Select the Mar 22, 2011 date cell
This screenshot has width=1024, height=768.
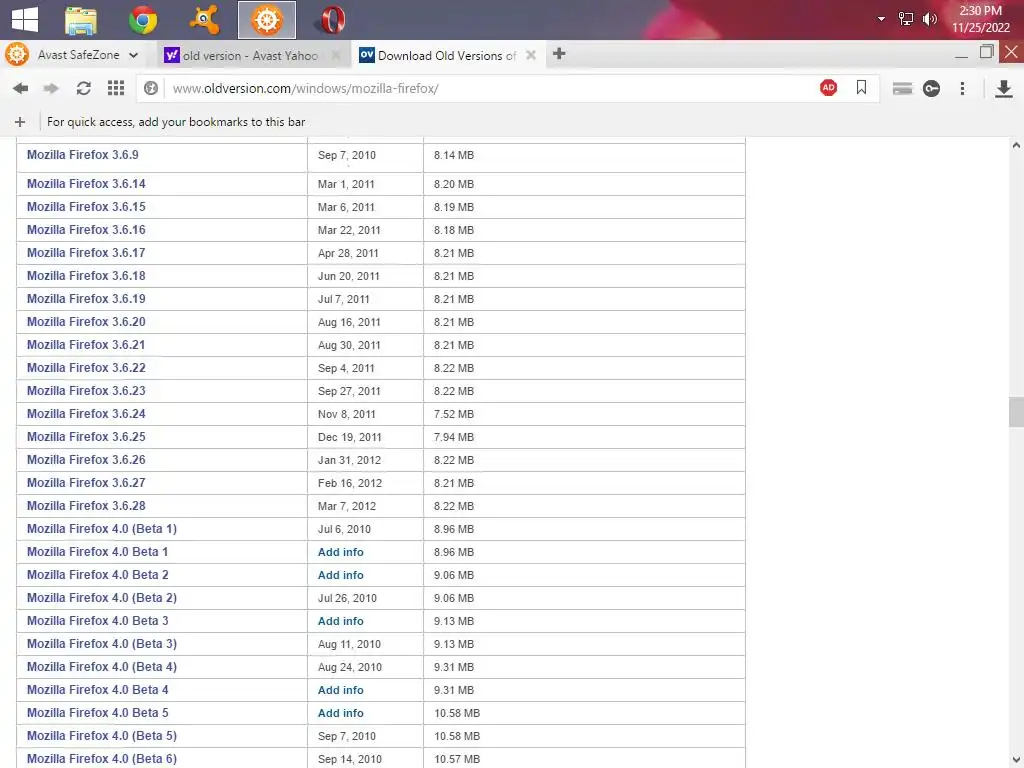click(x=365, y=230)
